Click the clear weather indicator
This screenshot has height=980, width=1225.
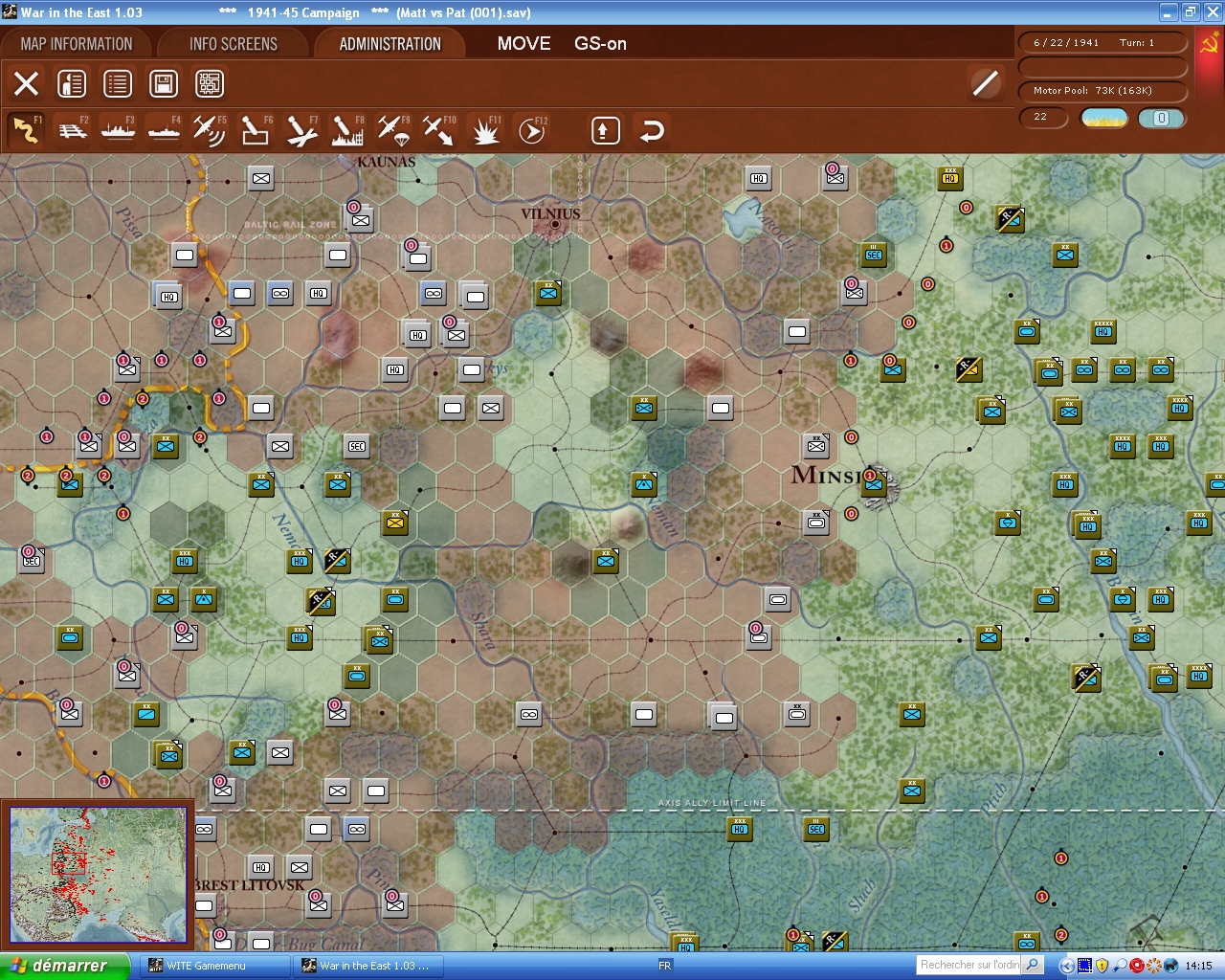[1104, 118]
